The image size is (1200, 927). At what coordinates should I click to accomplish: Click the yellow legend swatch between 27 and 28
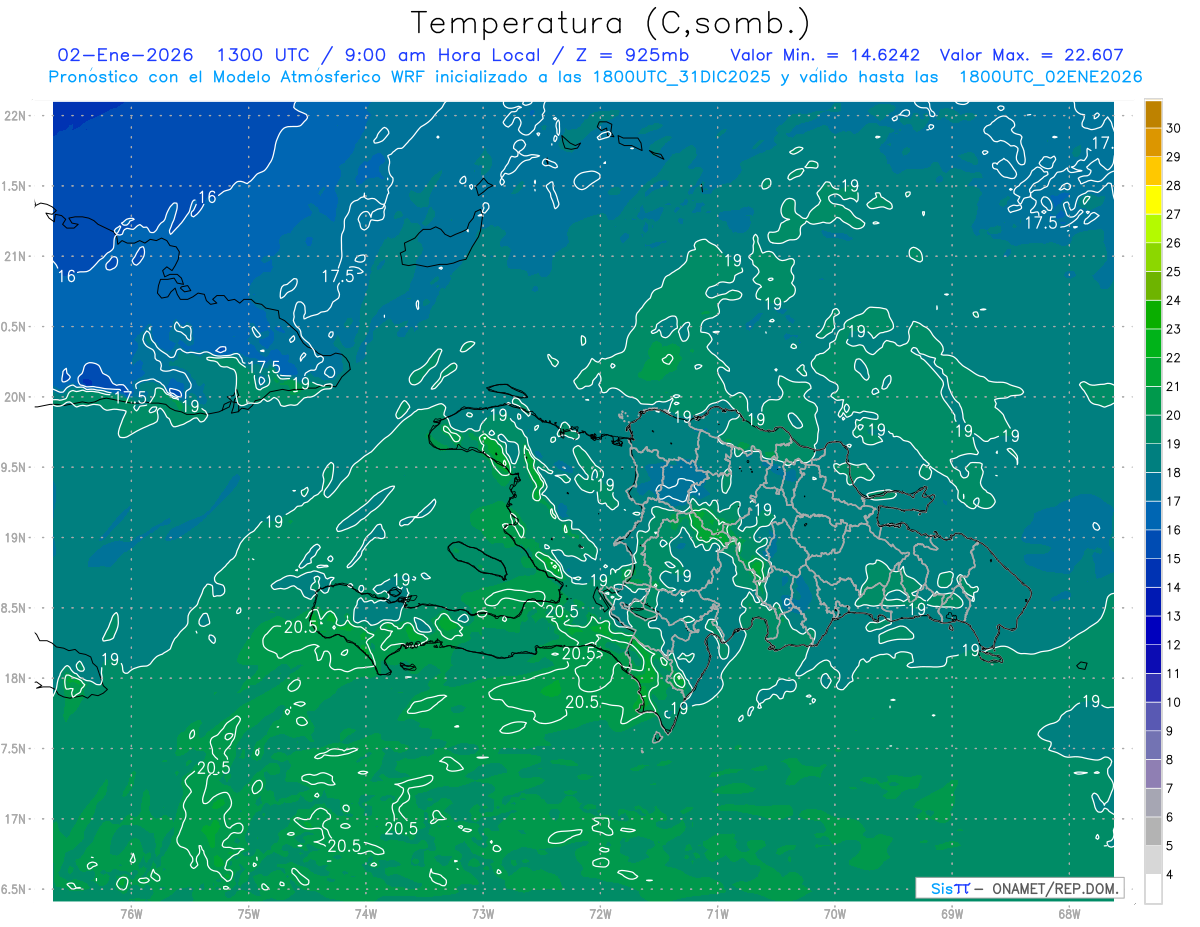click(x=1154, y=200)
